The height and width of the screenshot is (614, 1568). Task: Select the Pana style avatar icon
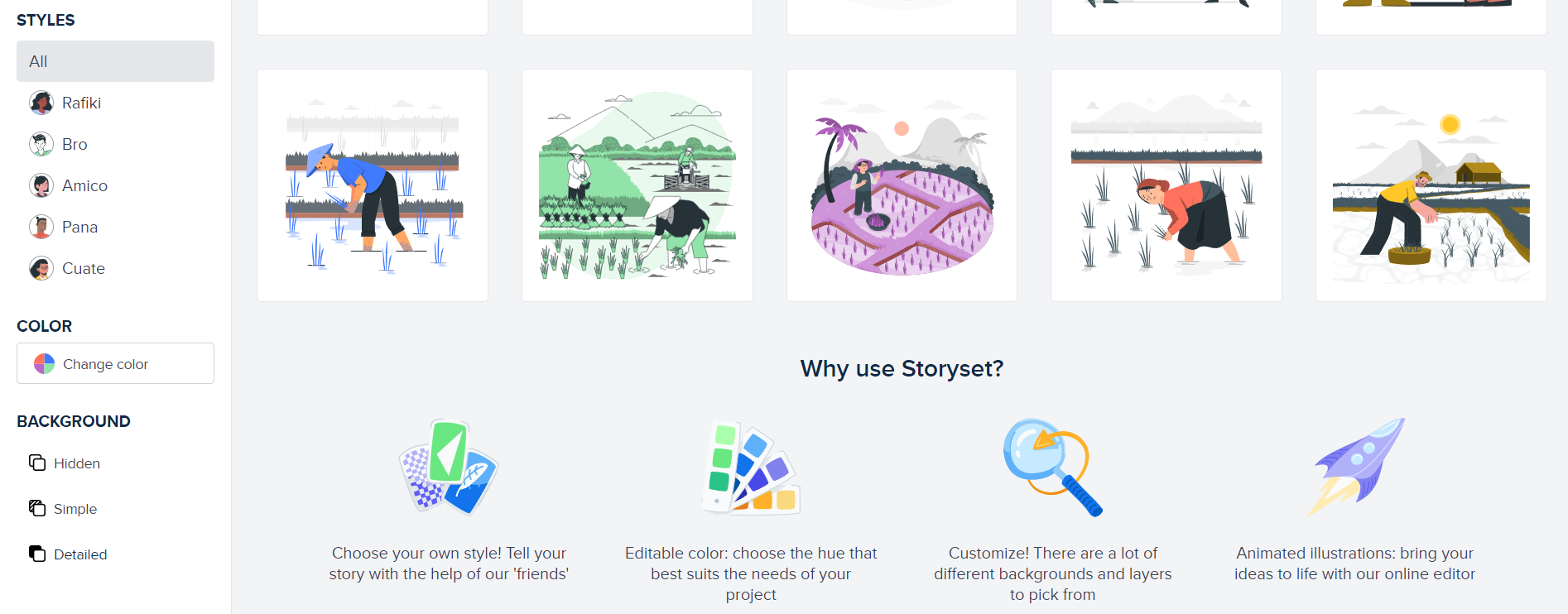coord(41,227)
